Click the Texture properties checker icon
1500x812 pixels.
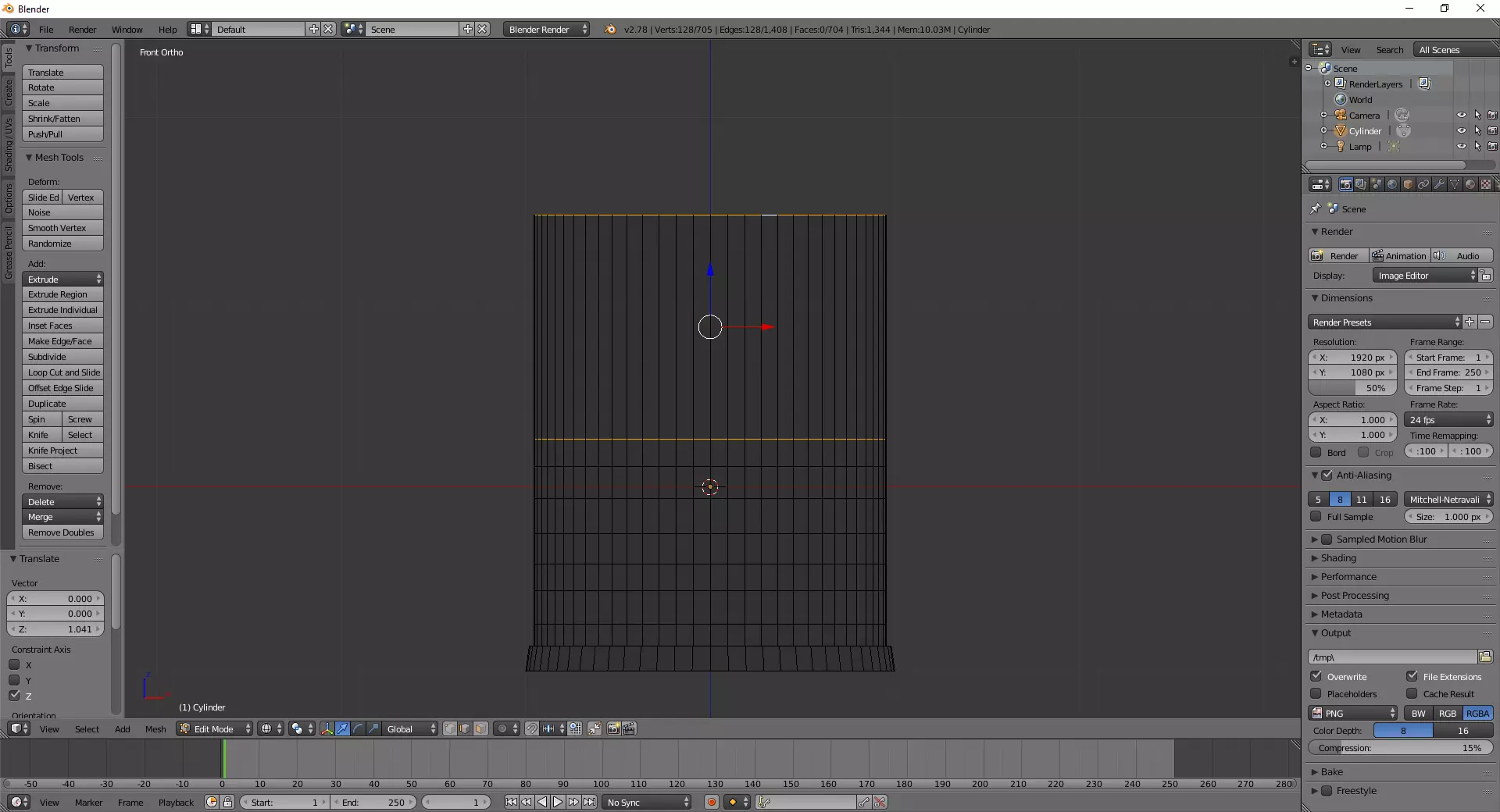(x=1486, y=184)
